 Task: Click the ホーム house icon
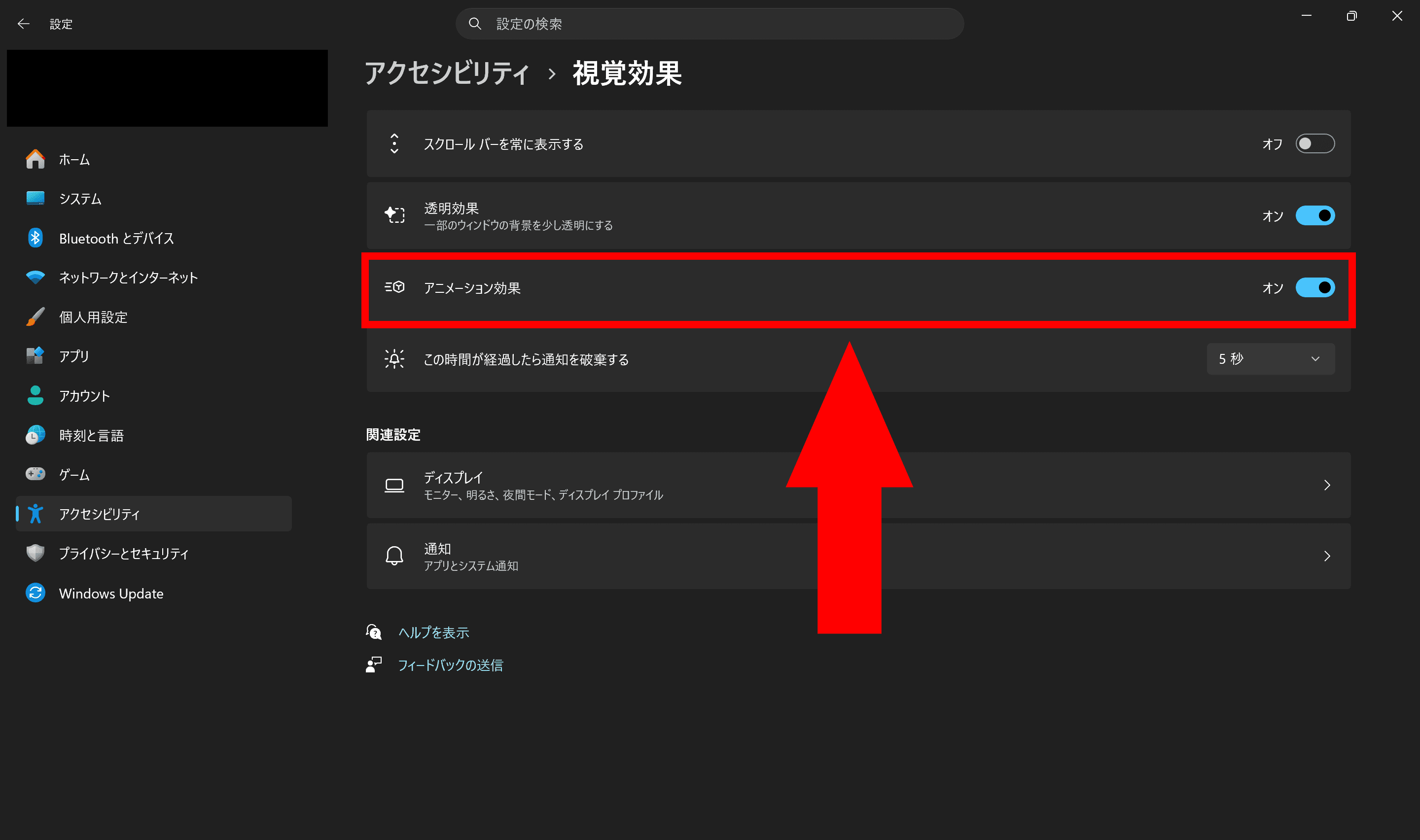point(35,159)
